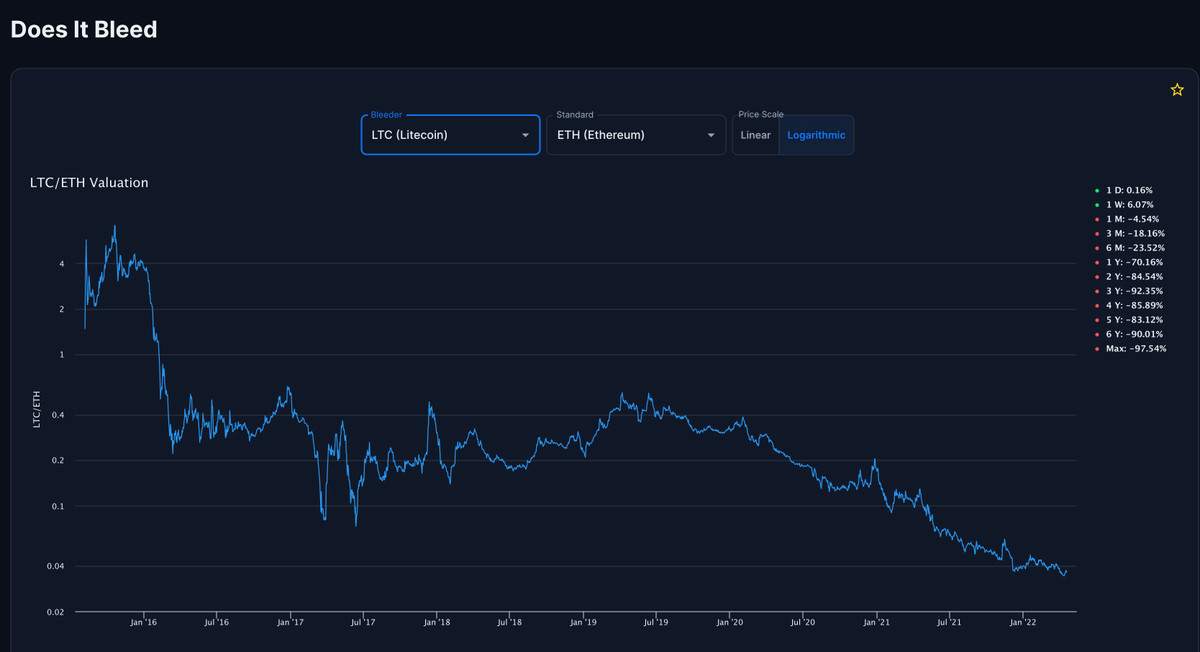
Task: Switch price scale to Linear
Action: point(755,135)
